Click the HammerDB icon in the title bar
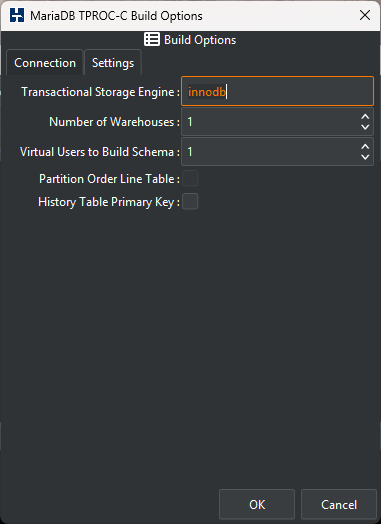 pyautogui.click(x=17, y=15)
